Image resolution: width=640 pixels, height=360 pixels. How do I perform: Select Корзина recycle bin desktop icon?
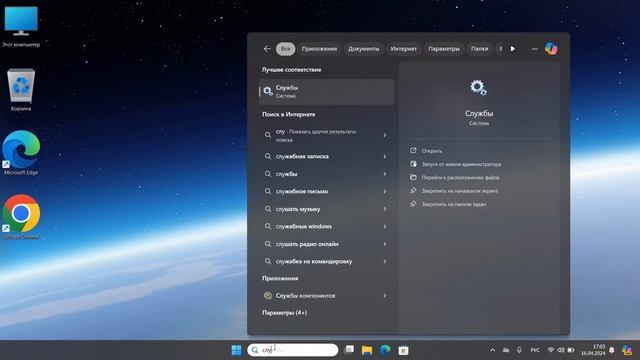click(21, 90)
